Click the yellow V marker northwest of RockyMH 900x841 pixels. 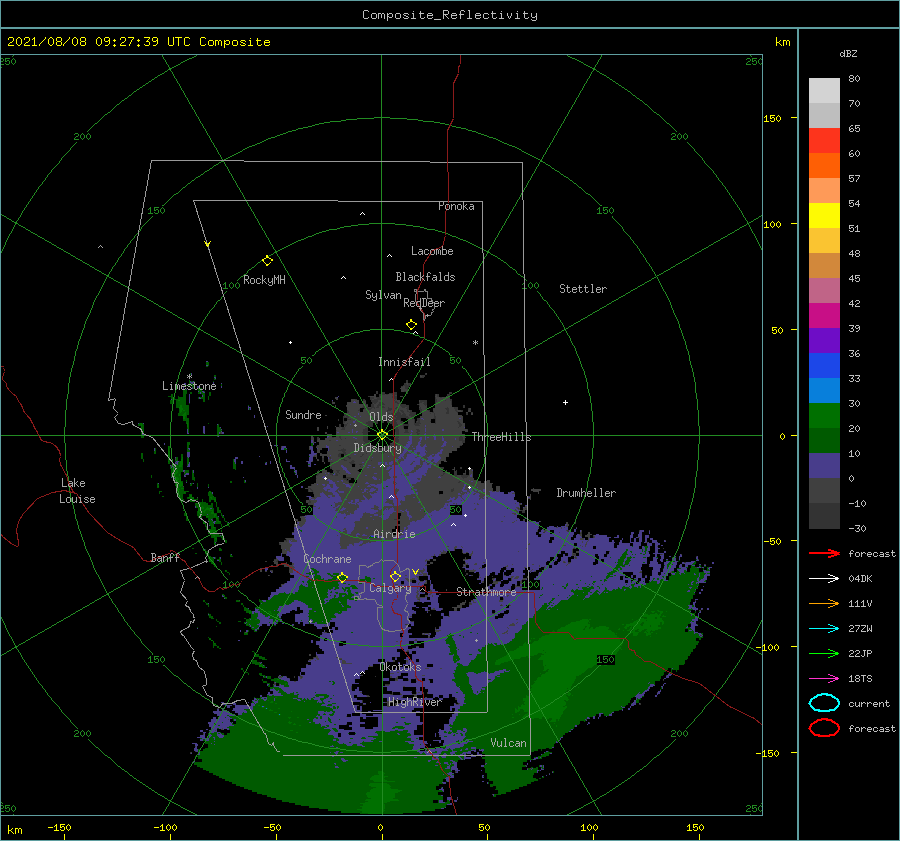[x=208, y=244]
